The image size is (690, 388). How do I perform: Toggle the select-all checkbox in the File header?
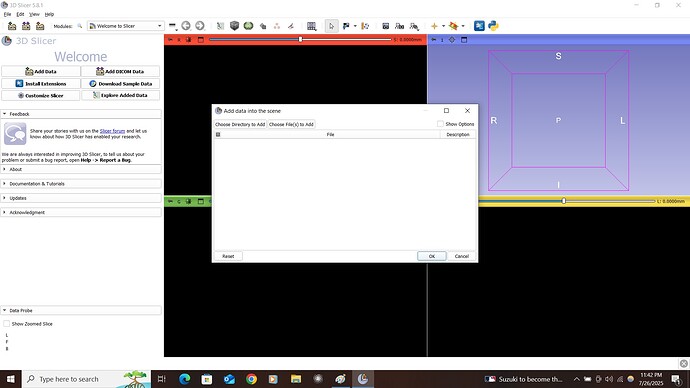[218, 135]
